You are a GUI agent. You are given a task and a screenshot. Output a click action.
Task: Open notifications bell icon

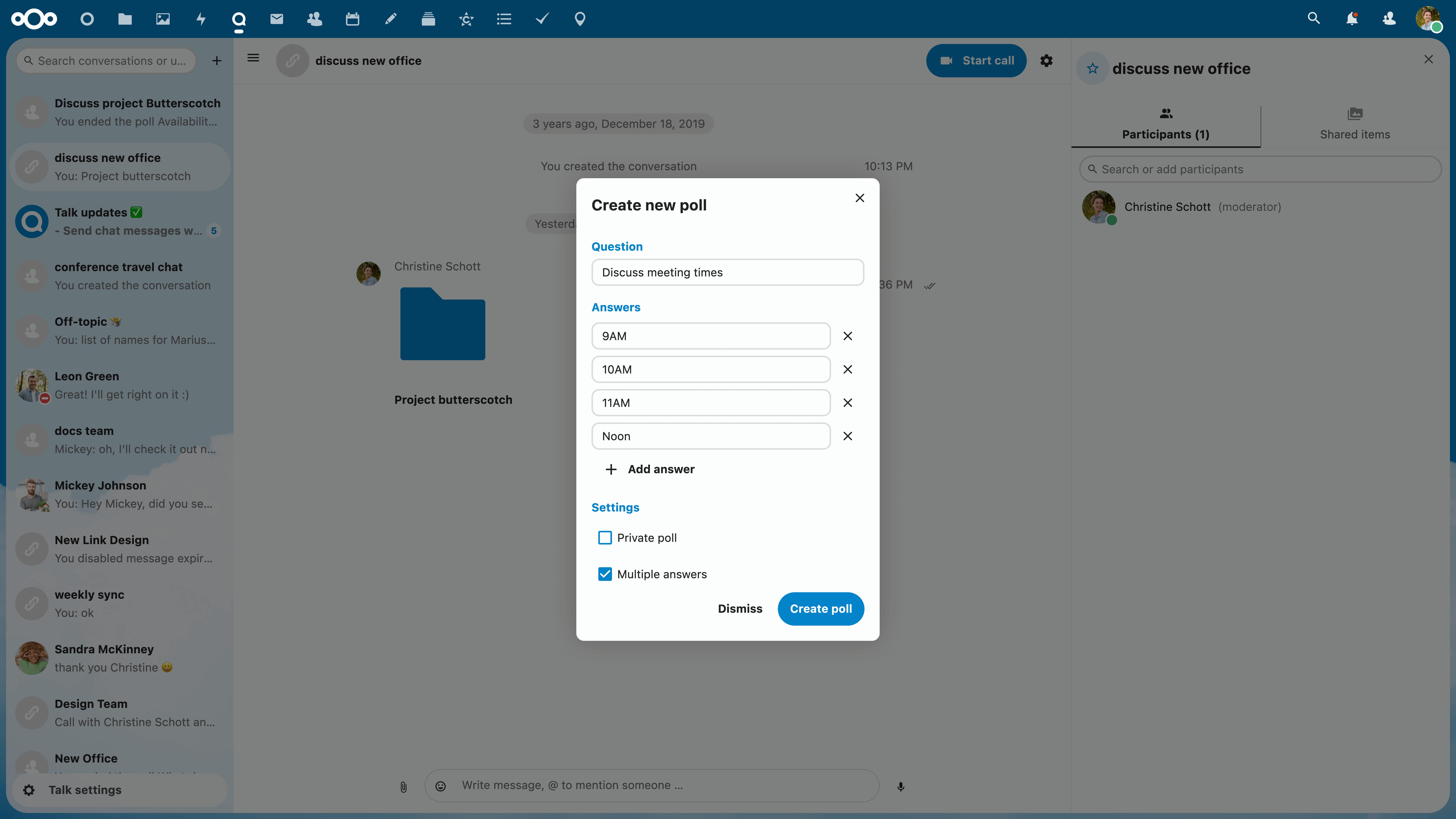1351,19
